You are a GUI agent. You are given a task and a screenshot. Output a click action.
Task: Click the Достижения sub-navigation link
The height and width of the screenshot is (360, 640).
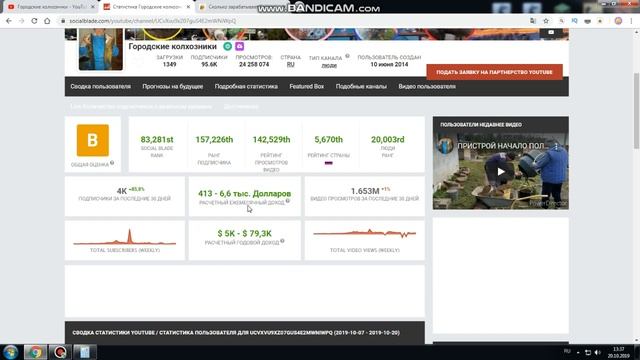pyautogui.click(x=241, y=107)
